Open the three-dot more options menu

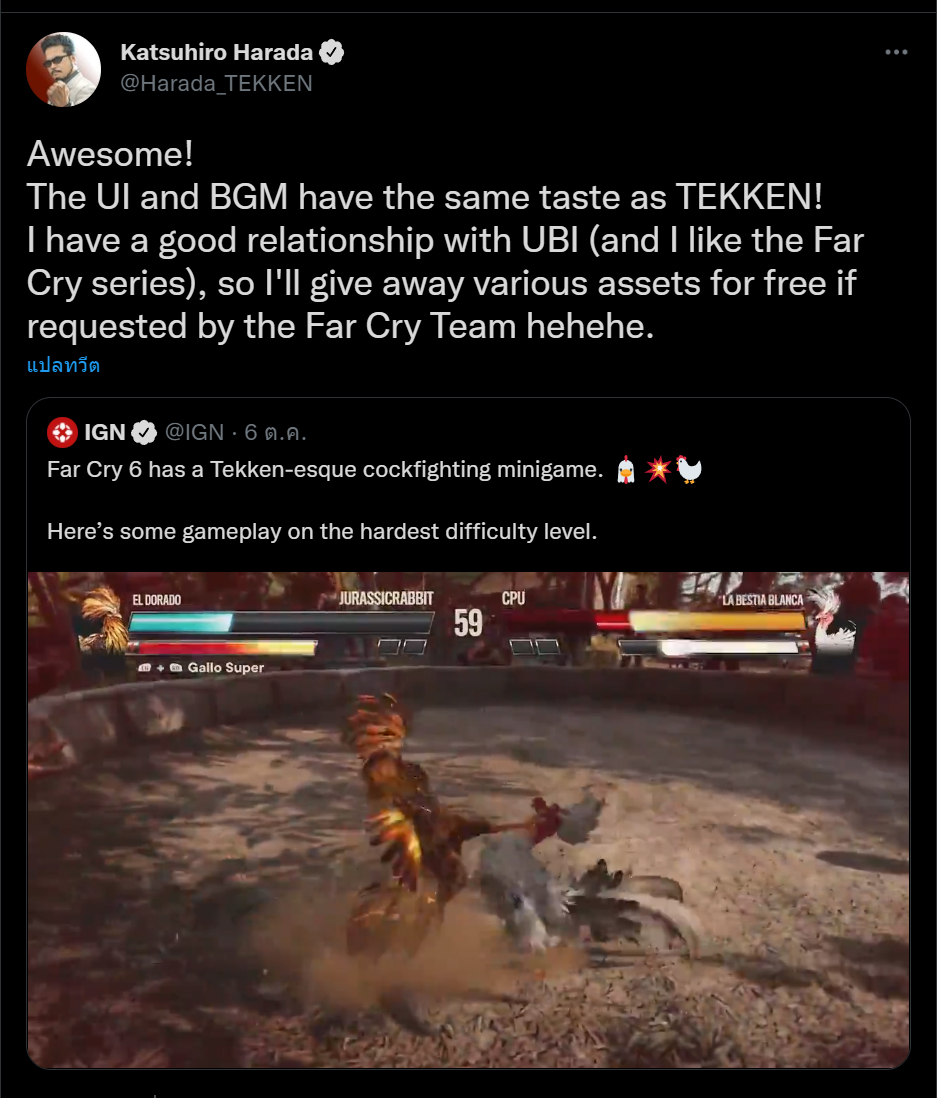[896, 53]
